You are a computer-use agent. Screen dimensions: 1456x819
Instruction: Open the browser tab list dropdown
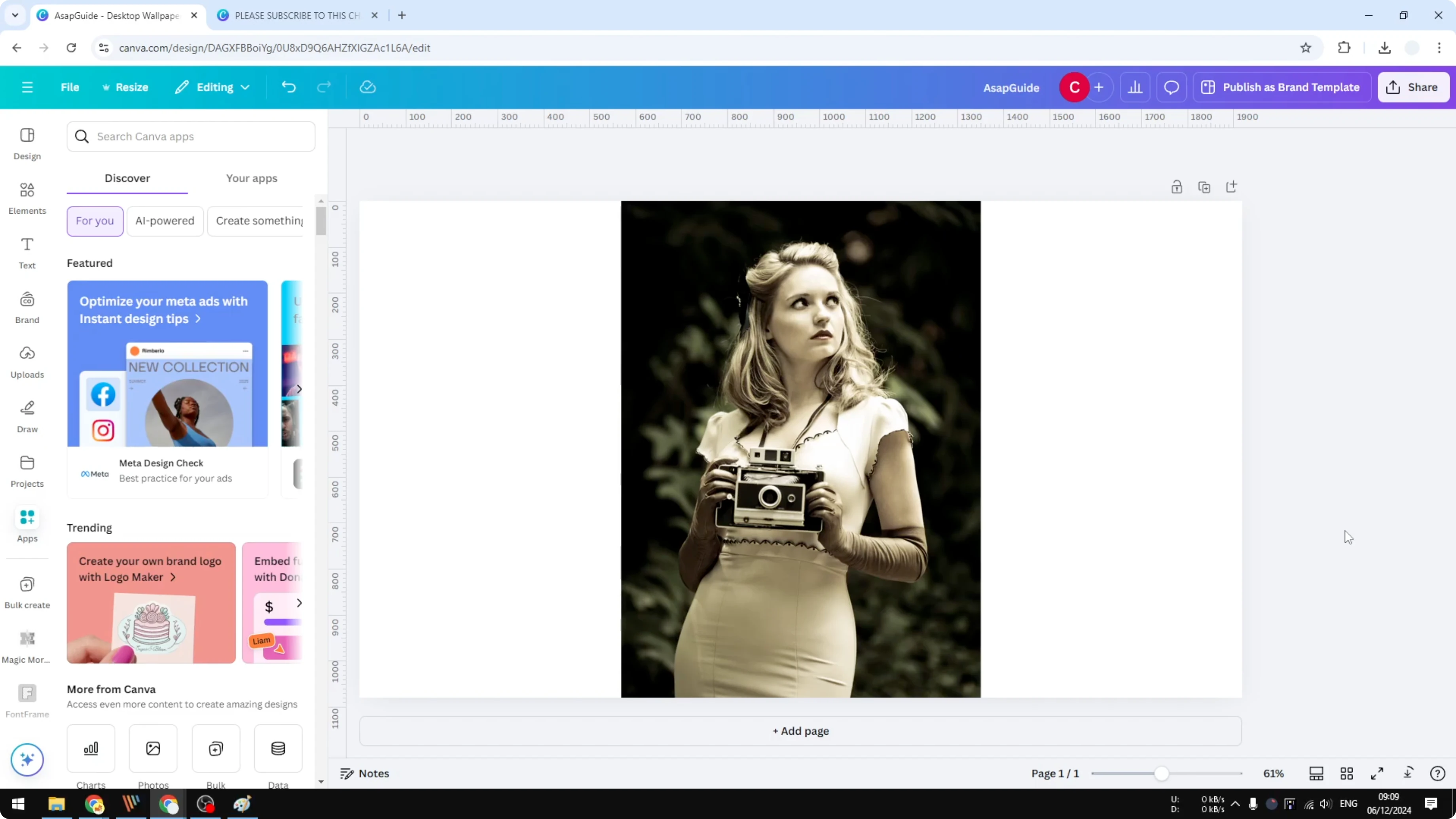15,15
